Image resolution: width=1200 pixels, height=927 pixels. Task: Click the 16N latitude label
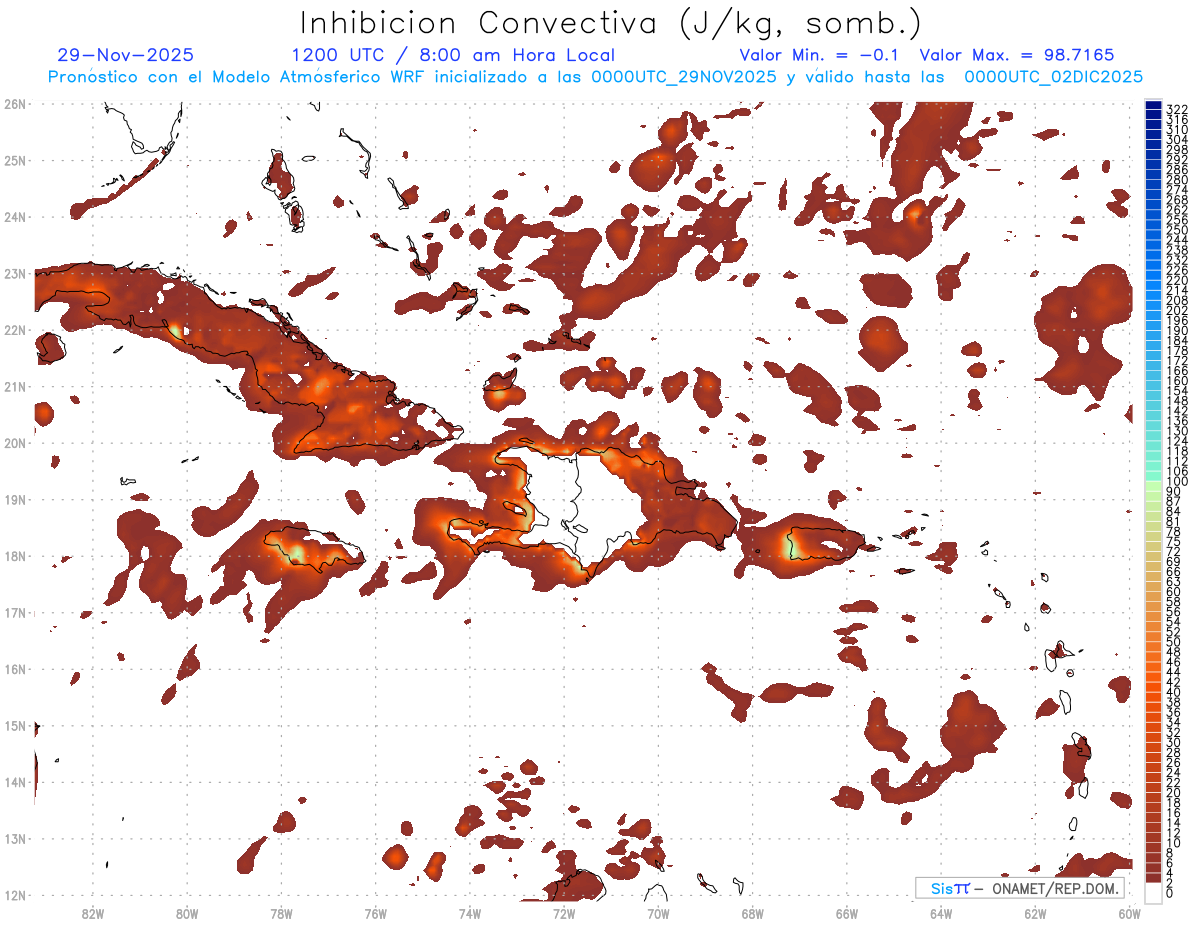[x=14, y=669]
